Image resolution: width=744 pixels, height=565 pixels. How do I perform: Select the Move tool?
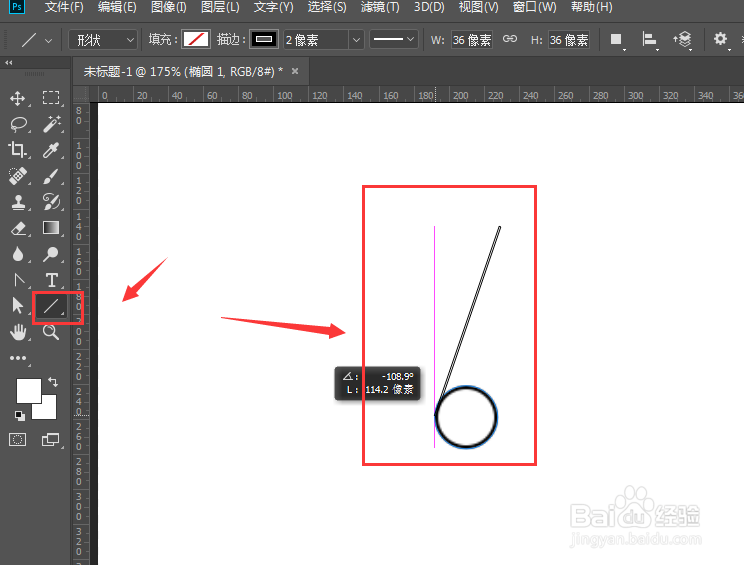click(x=18, y=98)
